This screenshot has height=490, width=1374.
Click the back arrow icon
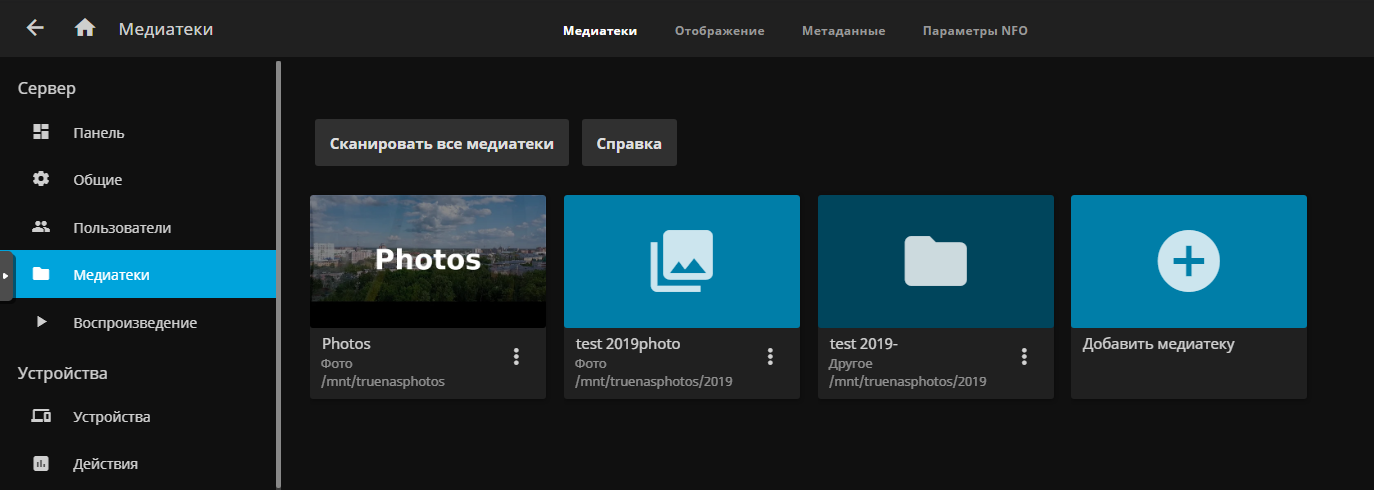(x=35, y=28)
